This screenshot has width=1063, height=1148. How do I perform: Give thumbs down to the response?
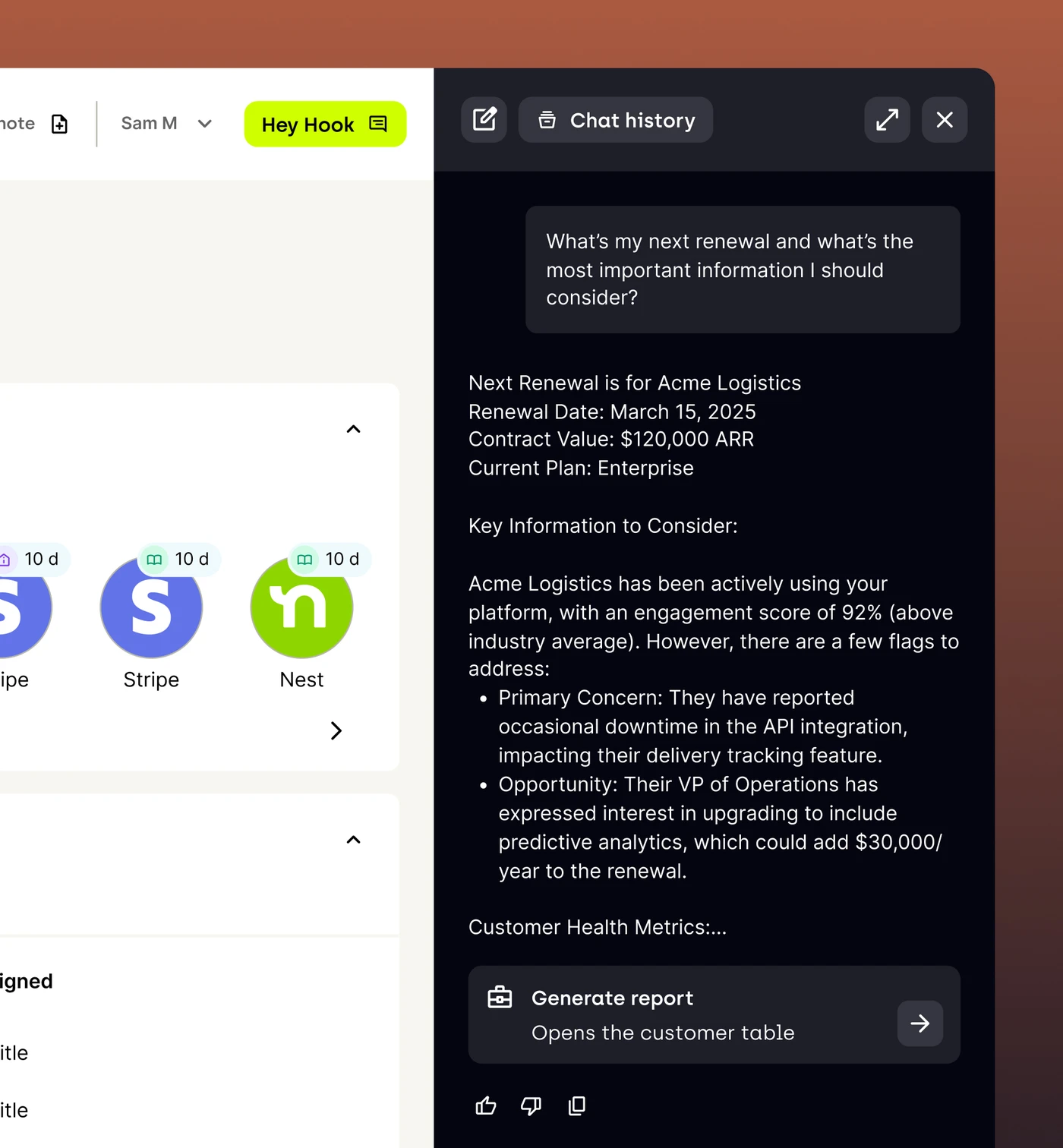click(531, 1105)
